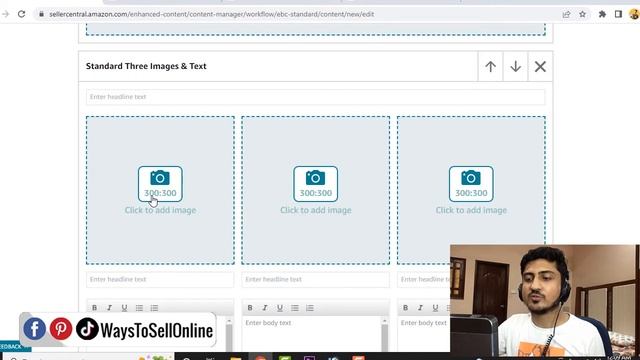Click middle column body text area
640x360 pixels.
click(312, 334)
